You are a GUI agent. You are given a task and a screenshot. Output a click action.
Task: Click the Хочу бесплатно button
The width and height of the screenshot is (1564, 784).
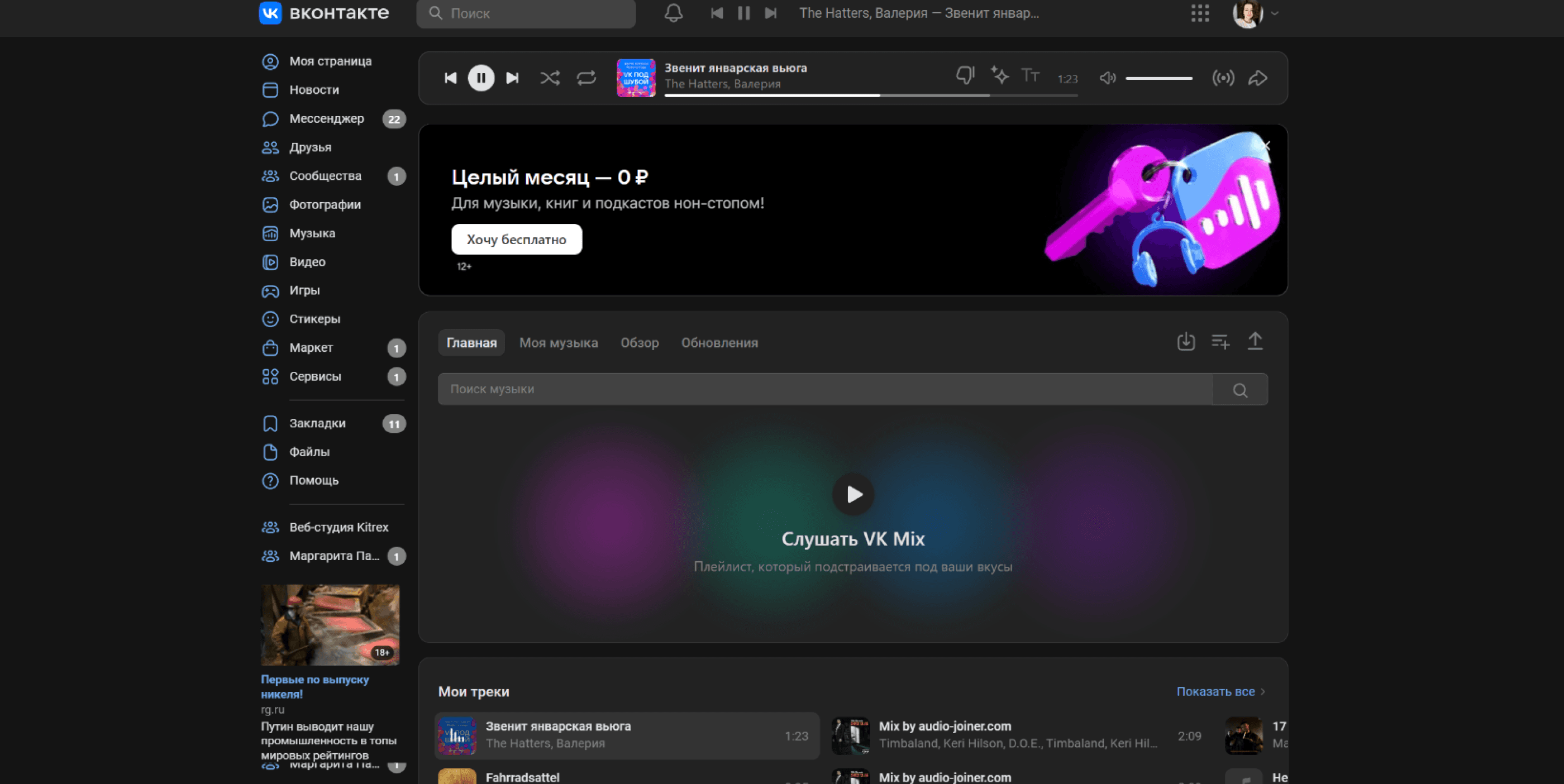click(x=516, y=239)
